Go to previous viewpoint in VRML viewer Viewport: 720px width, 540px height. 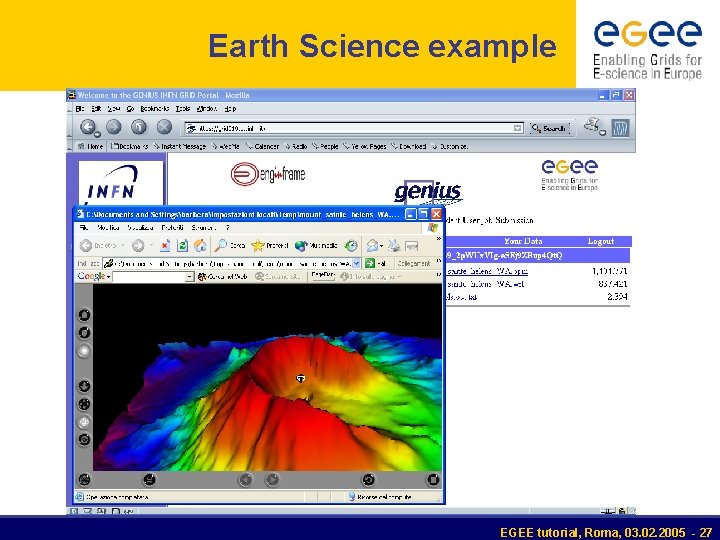pyautogui.click(x=246, y=480)
